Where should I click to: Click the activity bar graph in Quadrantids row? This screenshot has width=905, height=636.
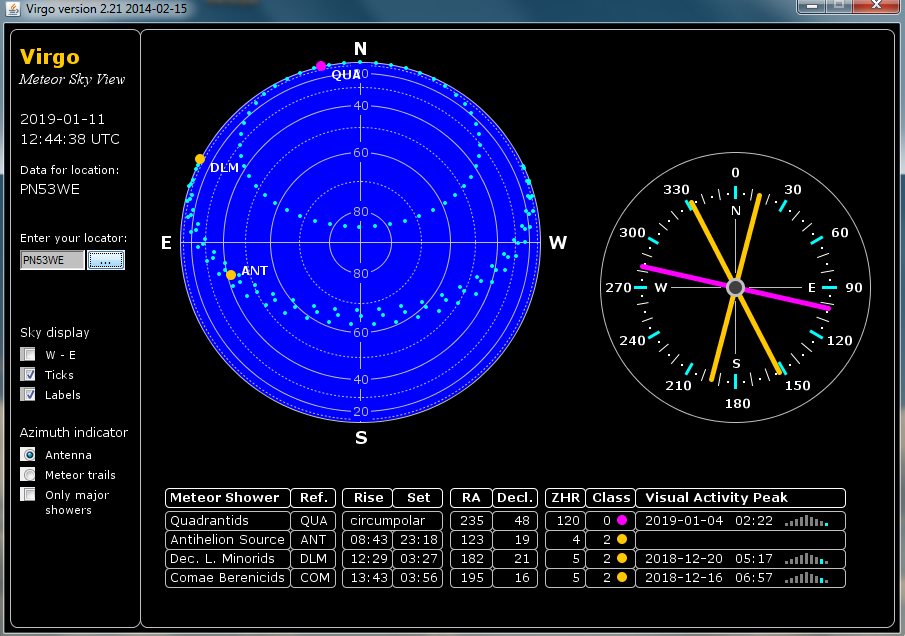806,521
